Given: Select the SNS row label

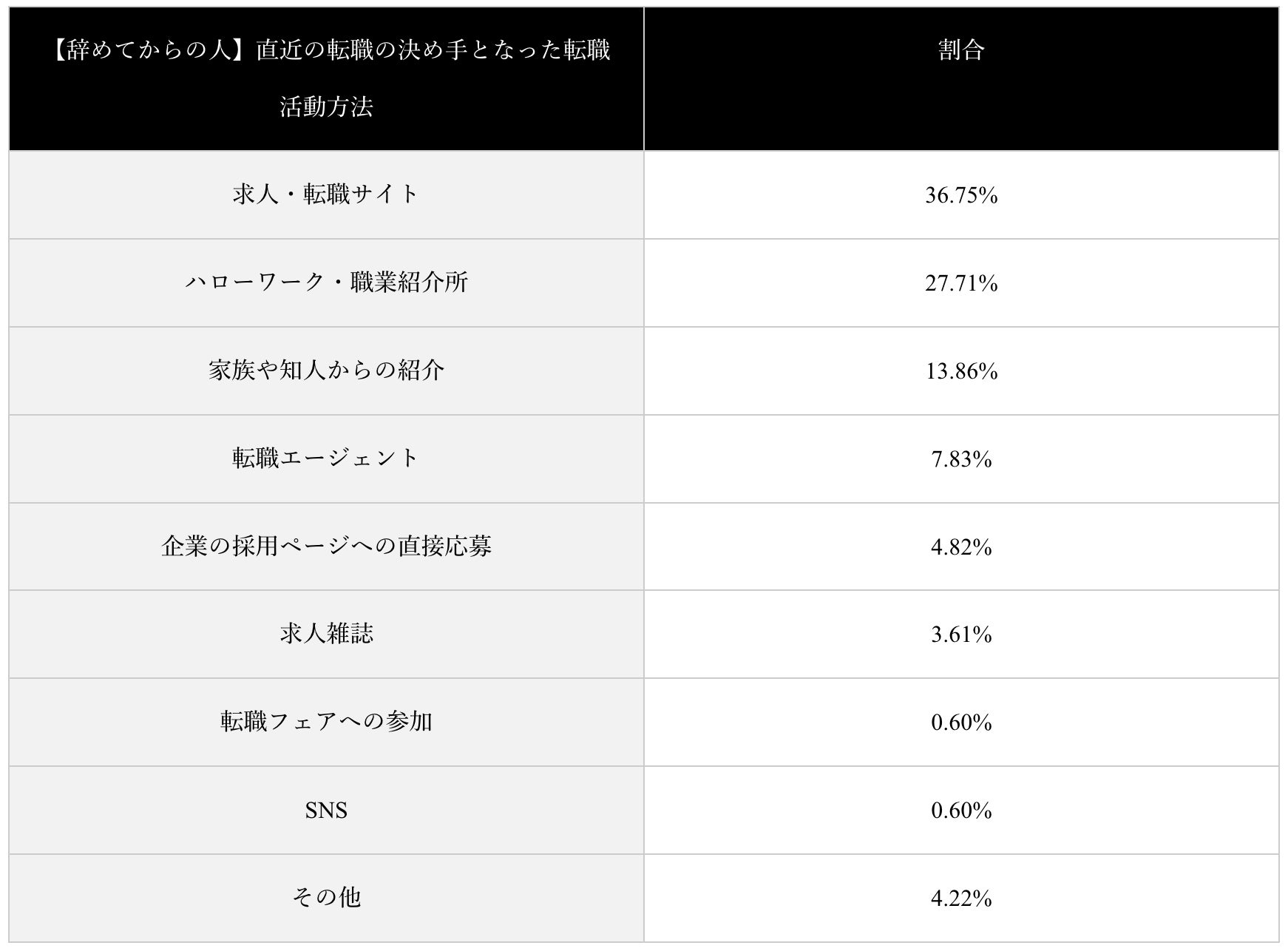Looking at the screenshot, I should click(326, 810).
